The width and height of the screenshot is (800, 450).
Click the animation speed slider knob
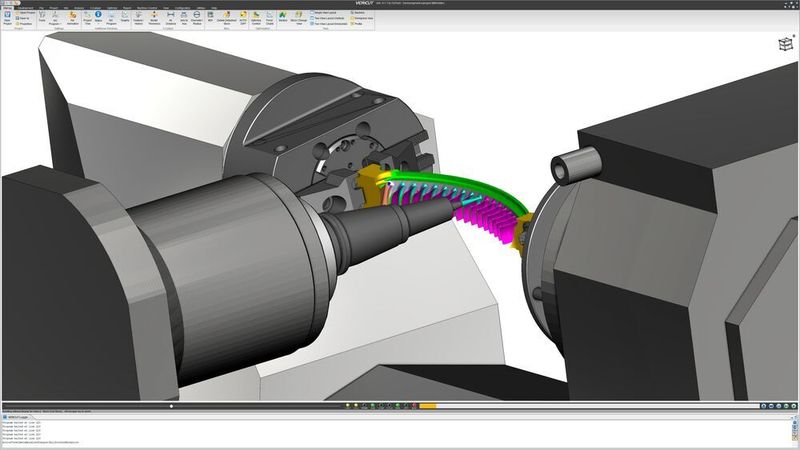click(171, 406)
